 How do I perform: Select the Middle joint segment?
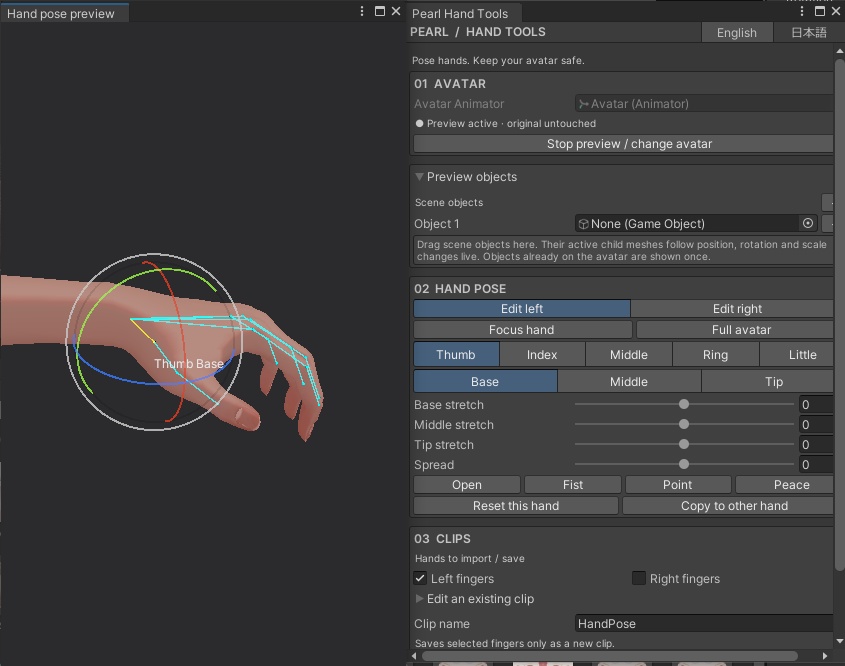coord(629,381)
